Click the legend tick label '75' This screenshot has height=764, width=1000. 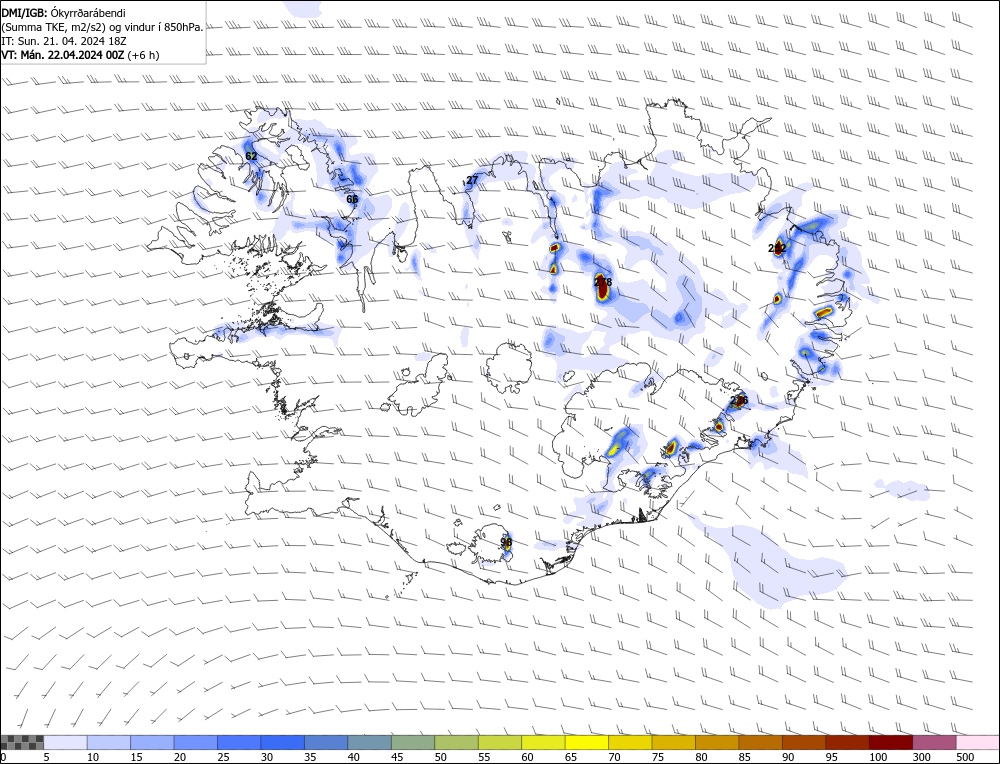[x=658, y=757]
